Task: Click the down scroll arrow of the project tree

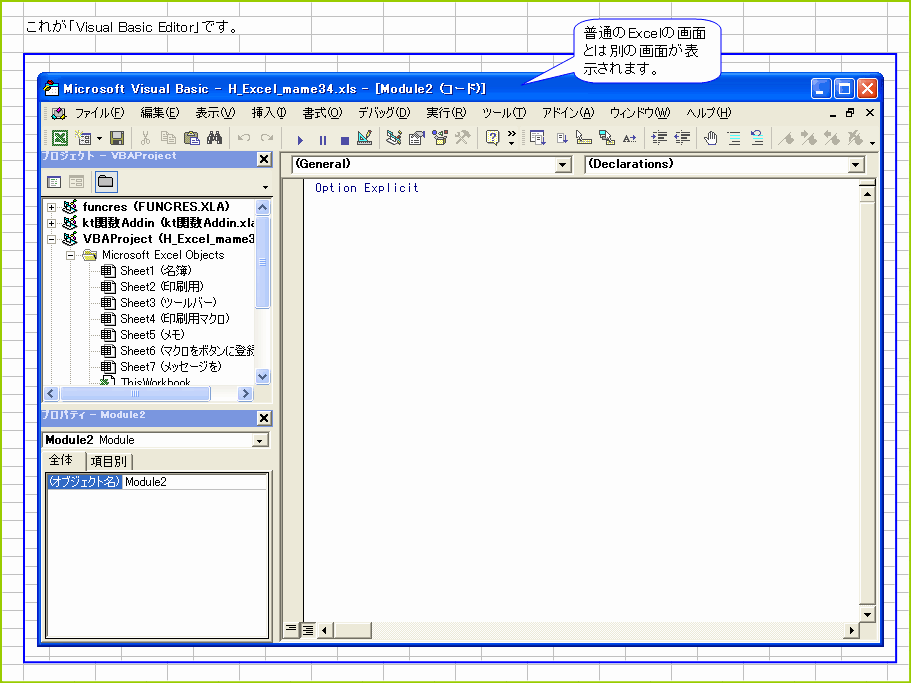Action: point(262,375)
